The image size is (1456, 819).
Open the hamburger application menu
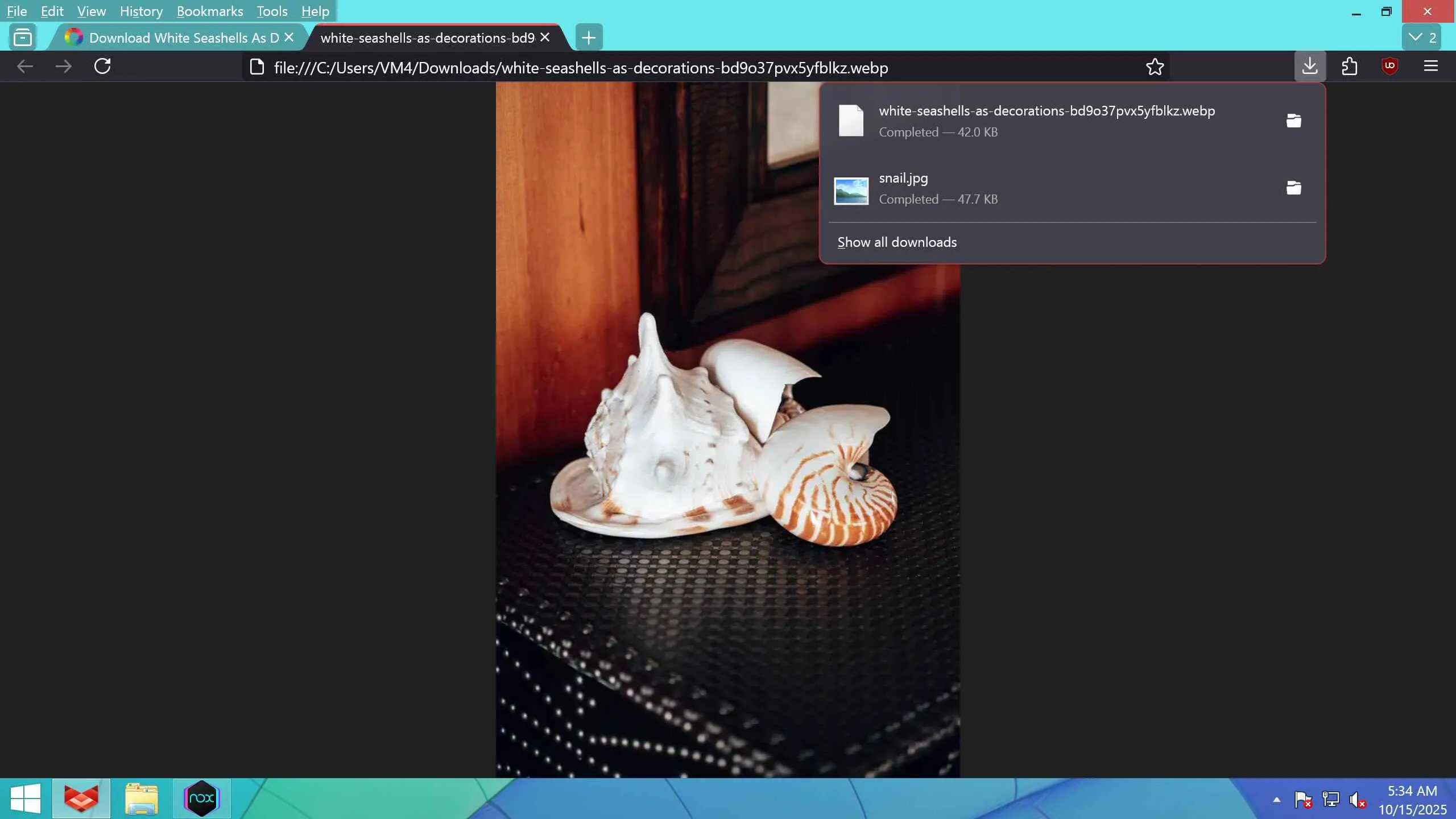click(x=1430, y=67)
